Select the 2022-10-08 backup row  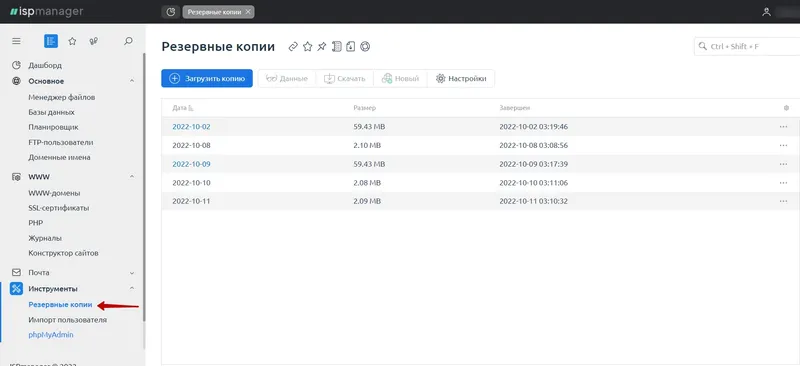click(481, 145)
